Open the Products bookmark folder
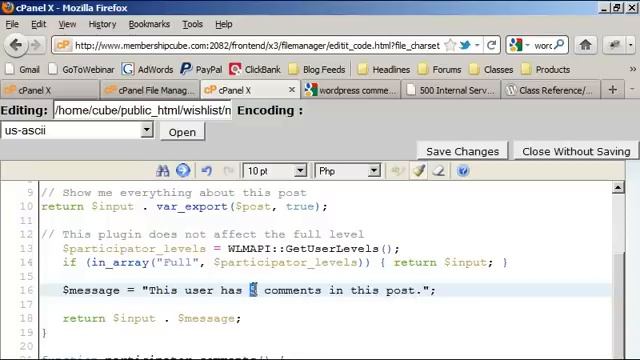 point(545,69)
